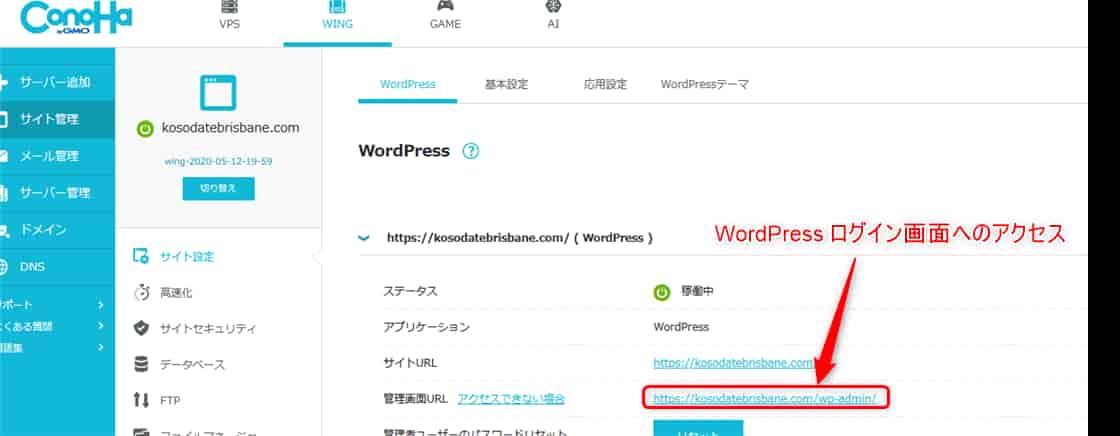
Task: Open the WordPressテーマ tab
Action: click(x=705, y=84)
